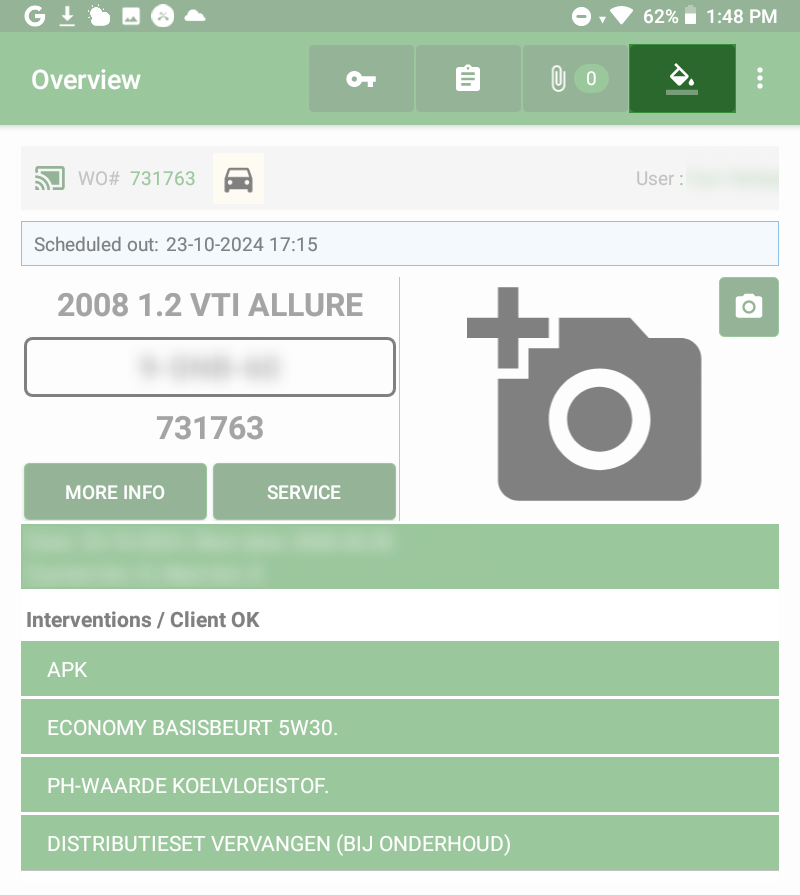Select the APK intervention row
The height and width of the screenshot is (895, 800).
pyautogui.click(x=400, y=670)
